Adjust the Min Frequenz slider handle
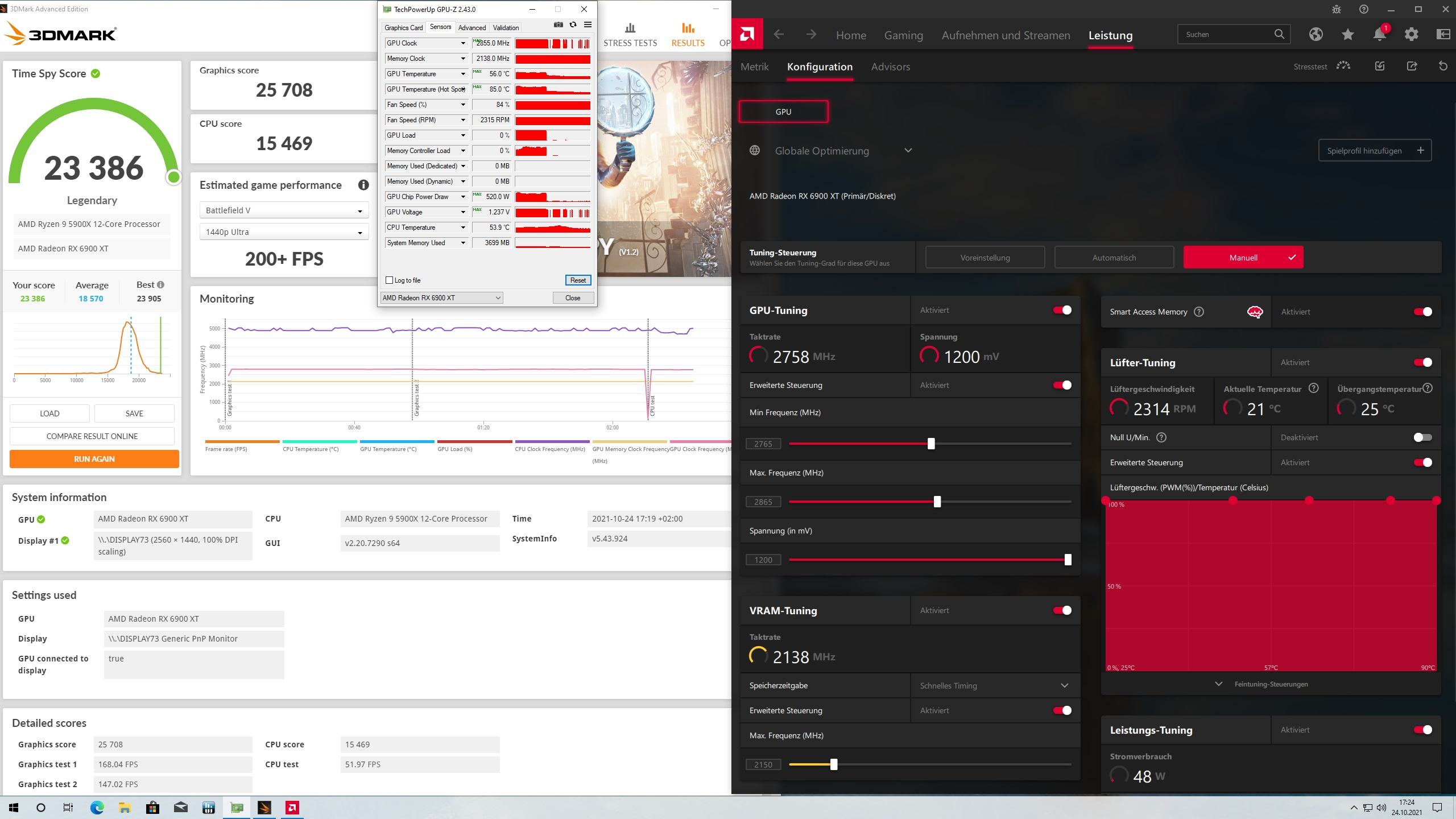This screenshot has height=819, width=1456. click(931, 444)
